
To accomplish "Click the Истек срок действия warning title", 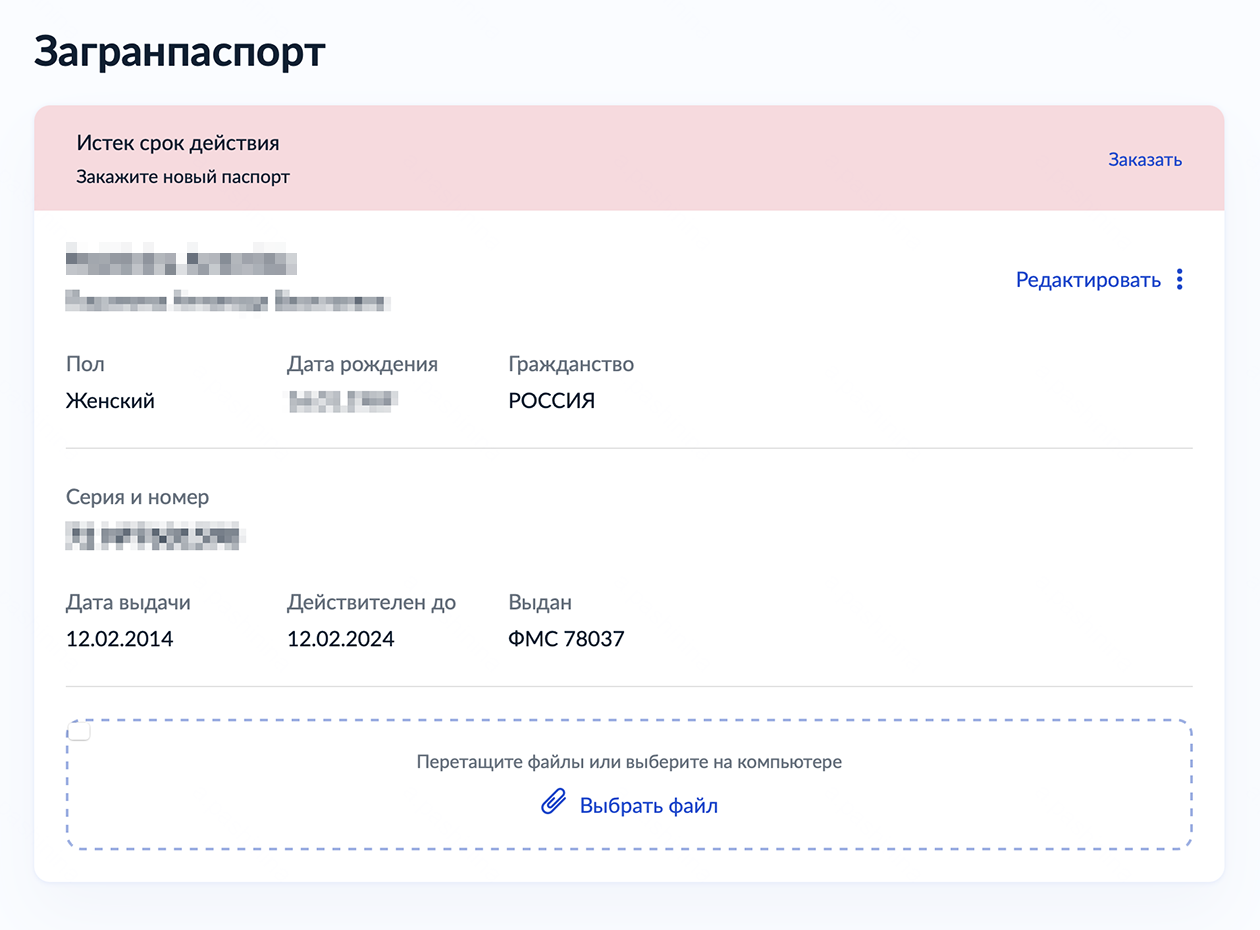I will click(x=178, y=143).
